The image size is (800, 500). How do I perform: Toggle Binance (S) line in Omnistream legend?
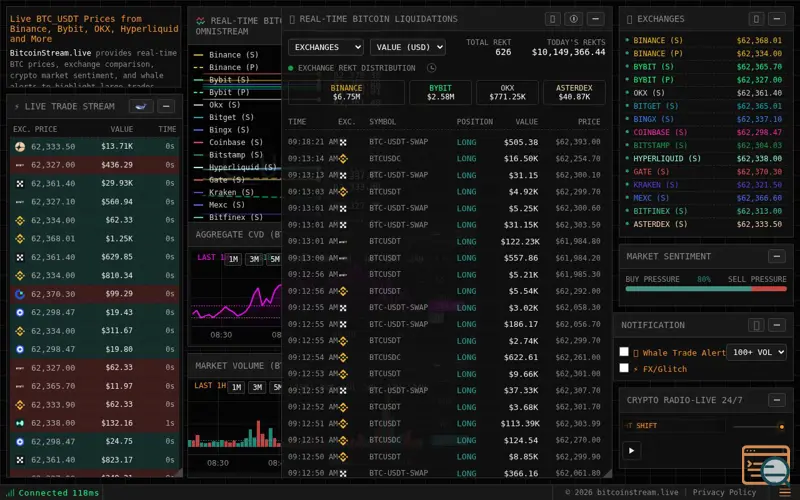pyautogui.click(x=227, y=55)
